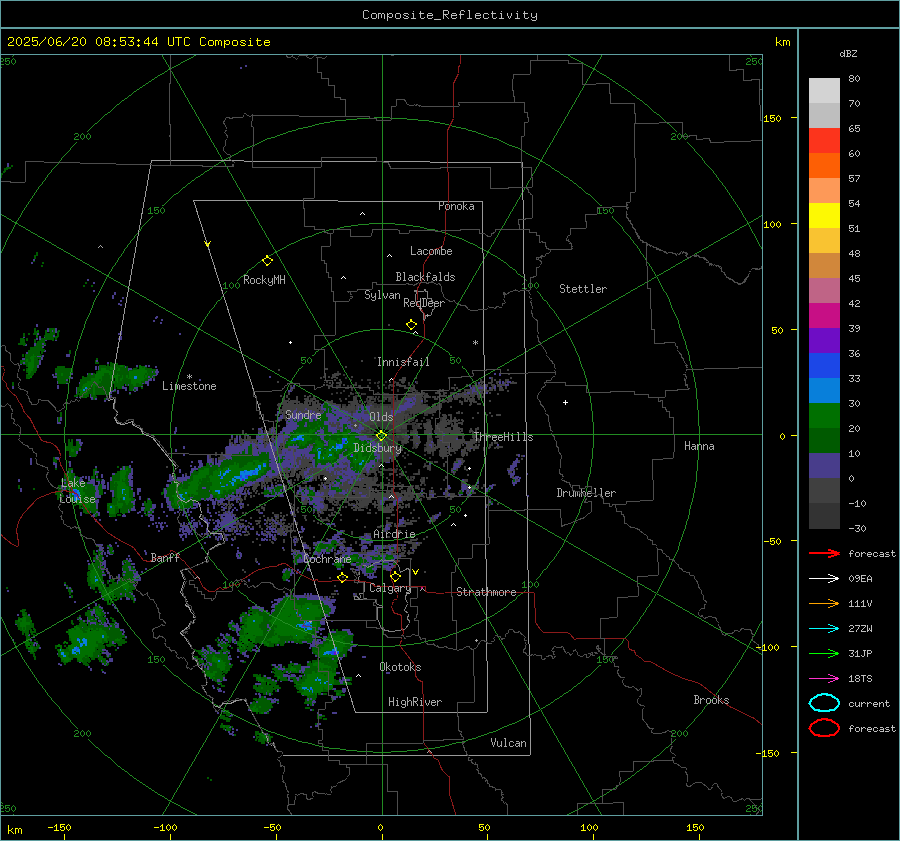This screenshot has width=900, height=841.
Task: Click the HighRiver label
Action: point(415,702)
